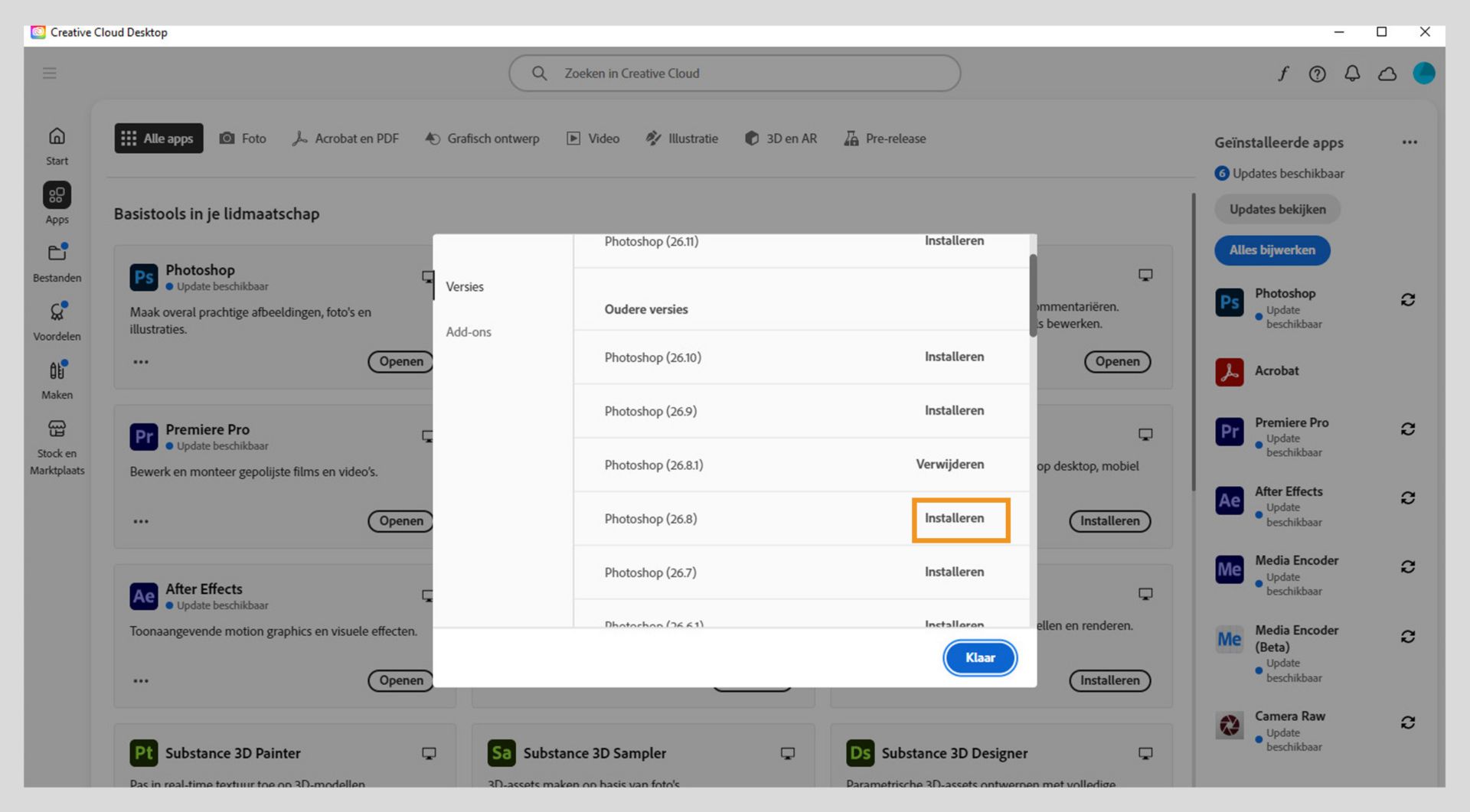Click the Updates bekijken button
The height and width of the screenshot is (812, 1470).
[x=1277, y=210]
